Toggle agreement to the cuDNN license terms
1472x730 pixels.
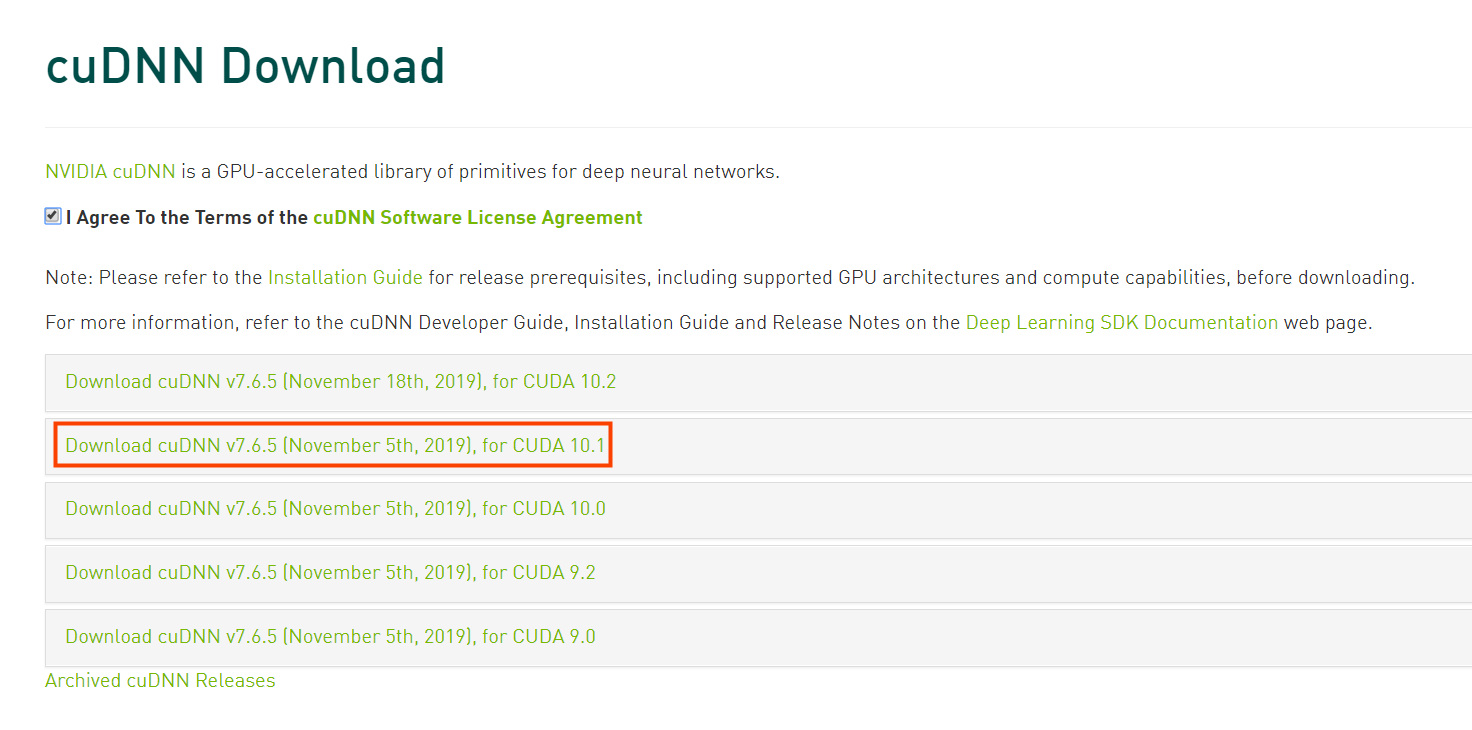52,215
